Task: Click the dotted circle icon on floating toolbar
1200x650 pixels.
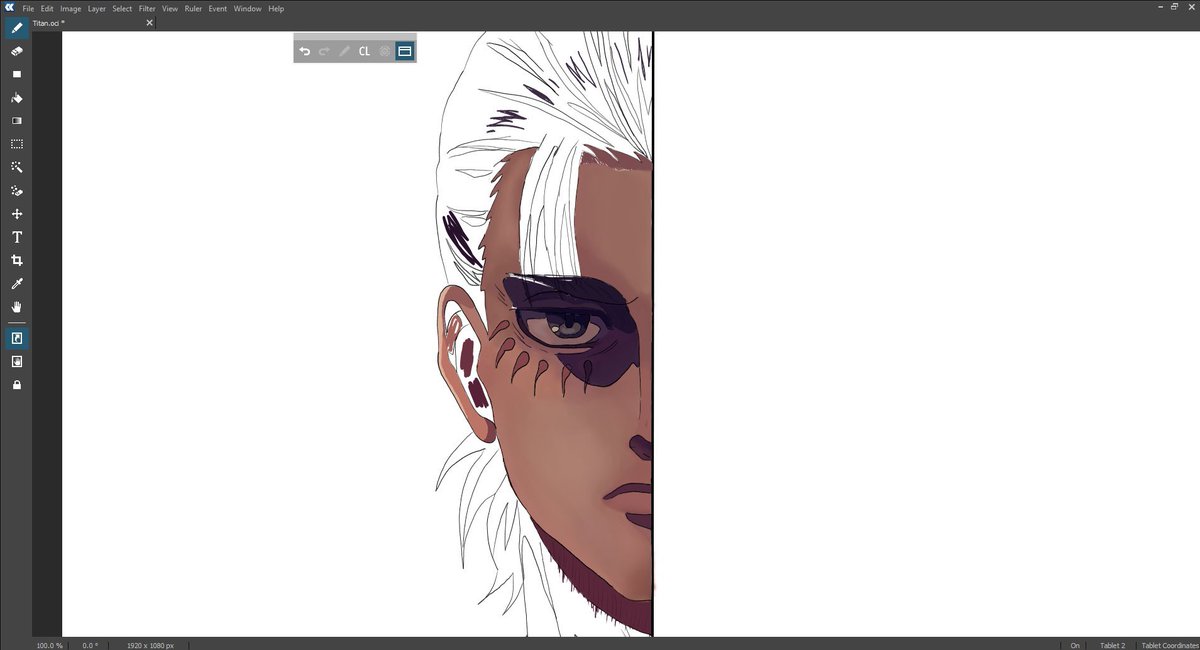Action: point(384,51)
